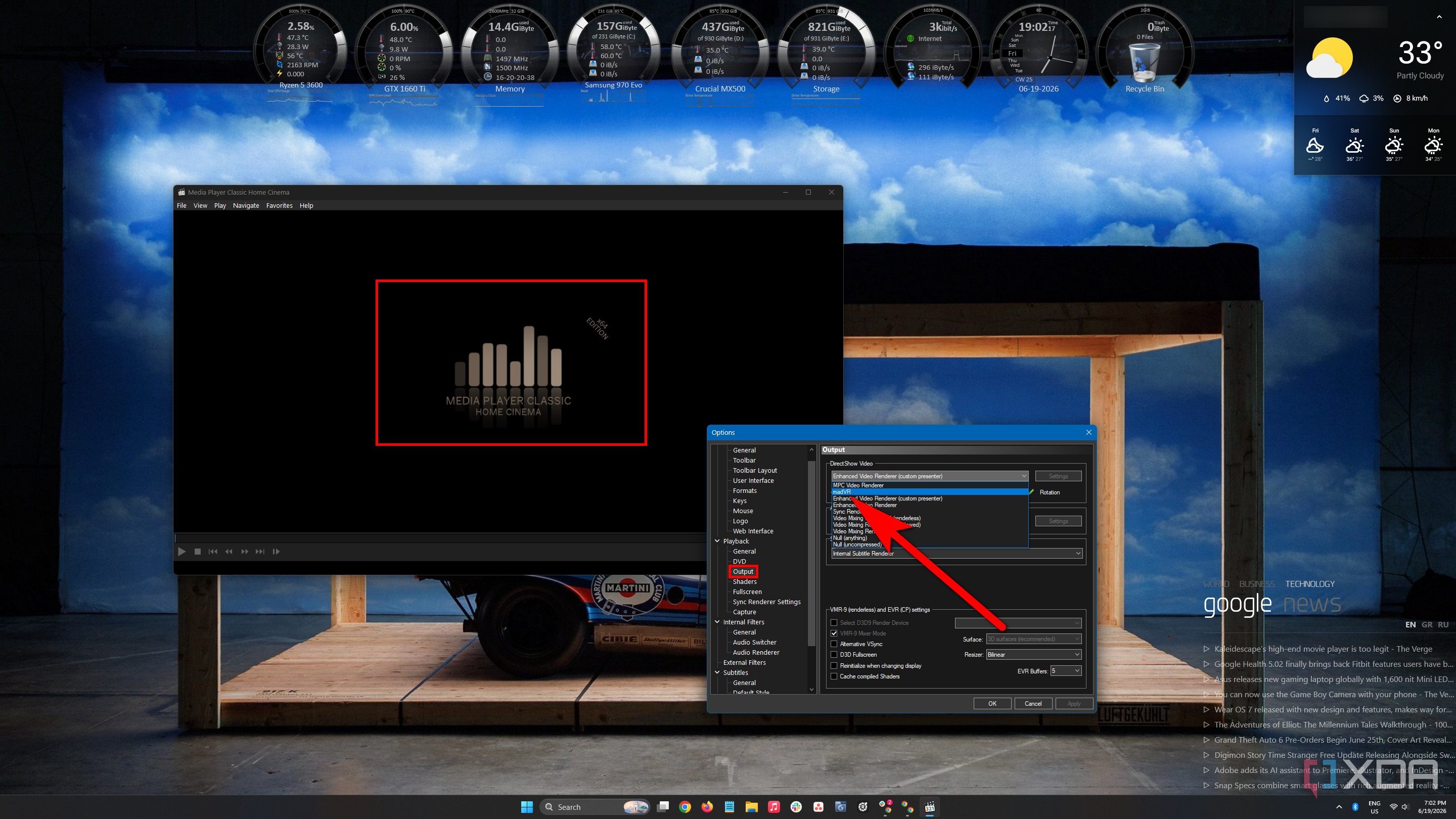Open the Help menu in player
1456x819 pixels.
point(306,206)
